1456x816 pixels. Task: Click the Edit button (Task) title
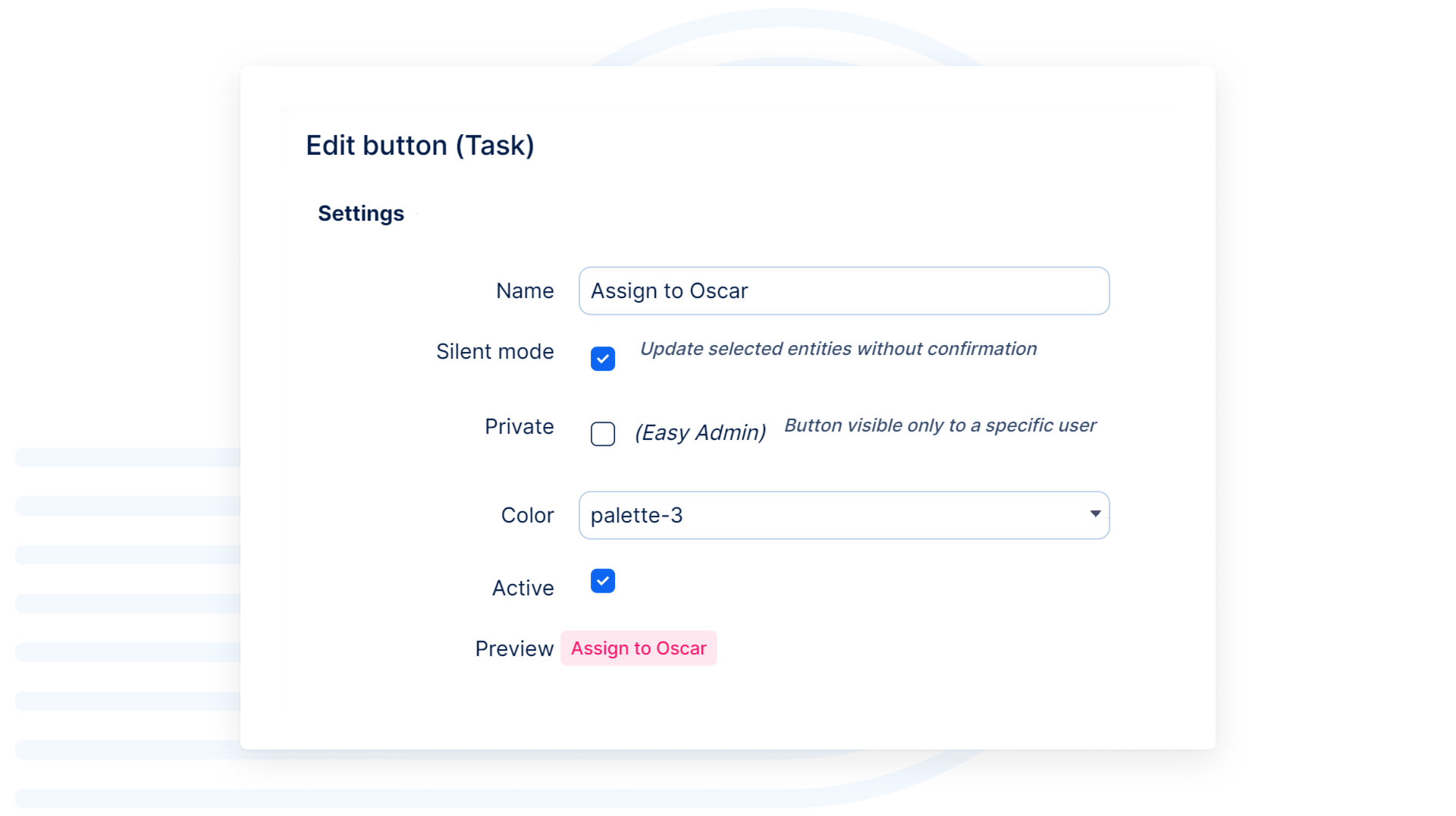point(420,146)
